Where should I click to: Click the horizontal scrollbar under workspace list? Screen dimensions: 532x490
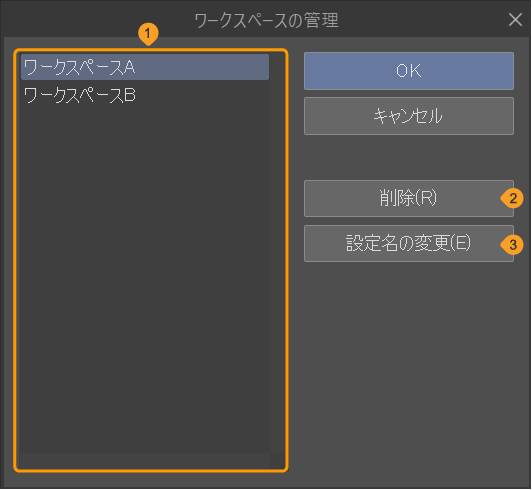[145, 460]
